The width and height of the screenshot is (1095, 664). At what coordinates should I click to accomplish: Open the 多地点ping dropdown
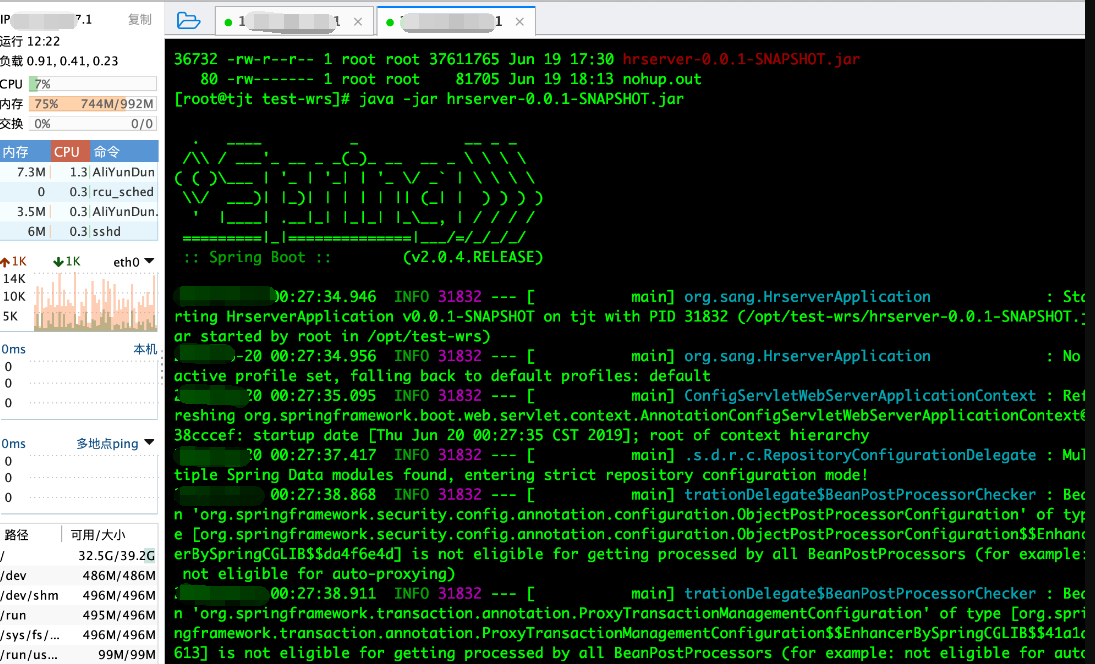[x=115, y=443]
